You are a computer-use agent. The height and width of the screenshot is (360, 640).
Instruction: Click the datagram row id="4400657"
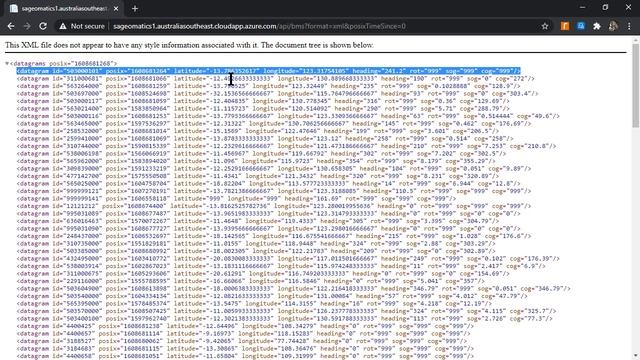click(244, 333)
